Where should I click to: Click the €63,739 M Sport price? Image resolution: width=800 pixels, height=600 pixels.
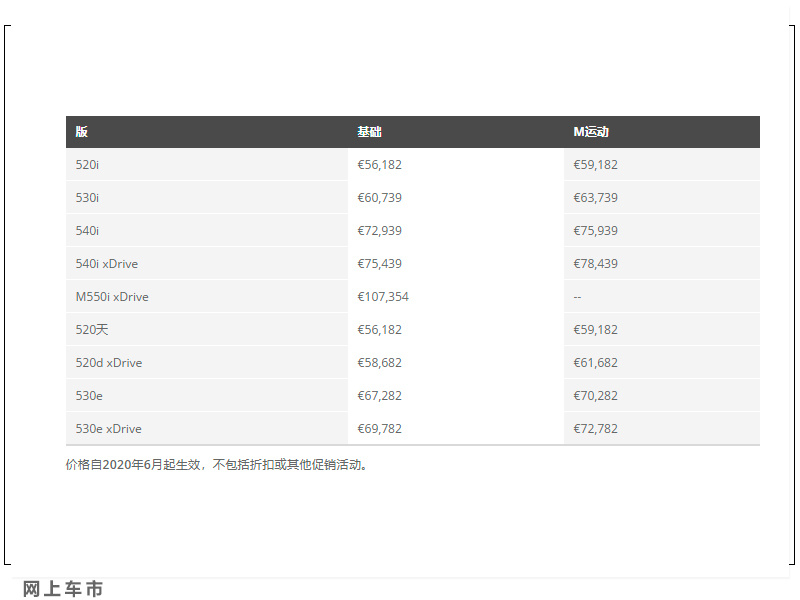click(x=595, y=198)
